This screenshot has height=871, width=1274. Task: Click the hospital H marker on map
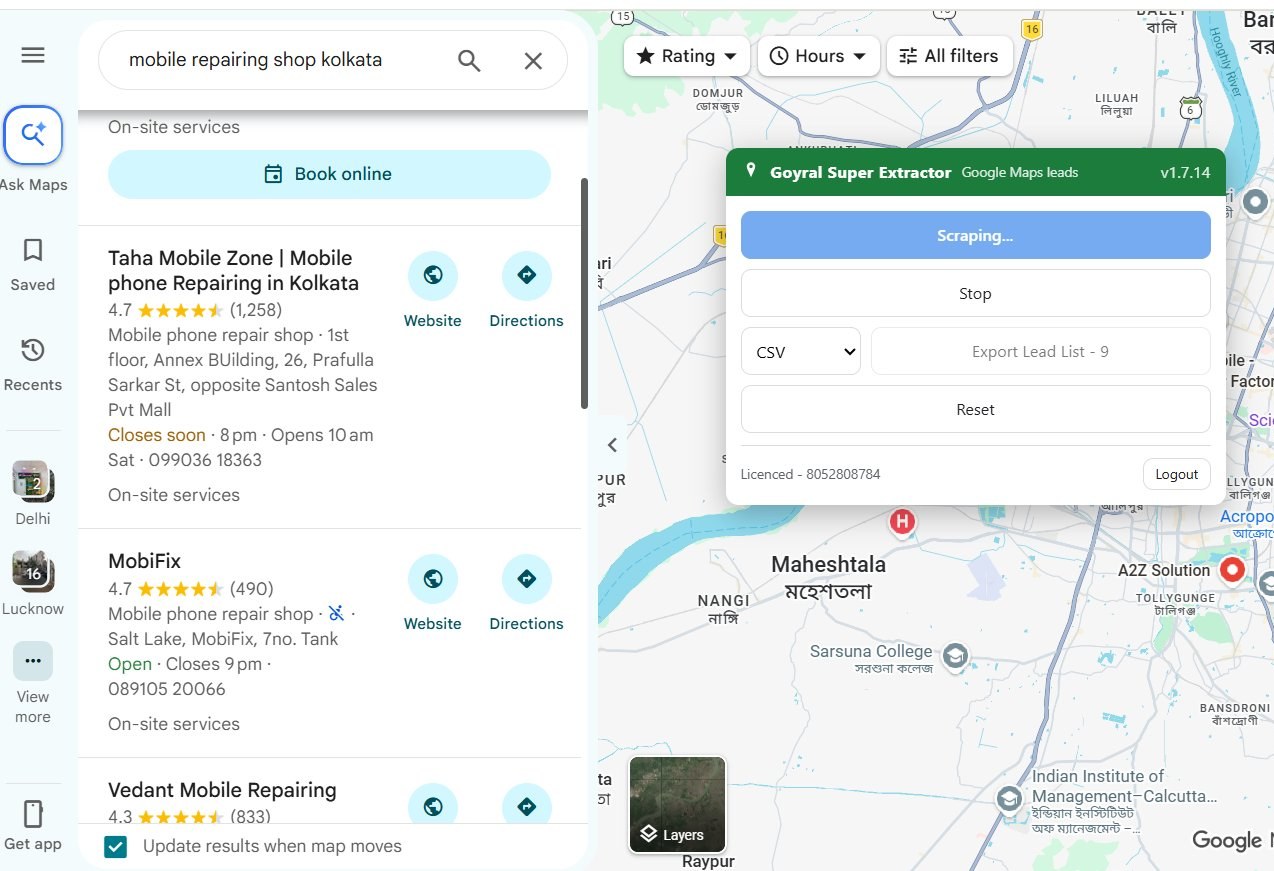click(x=902, y=522)
